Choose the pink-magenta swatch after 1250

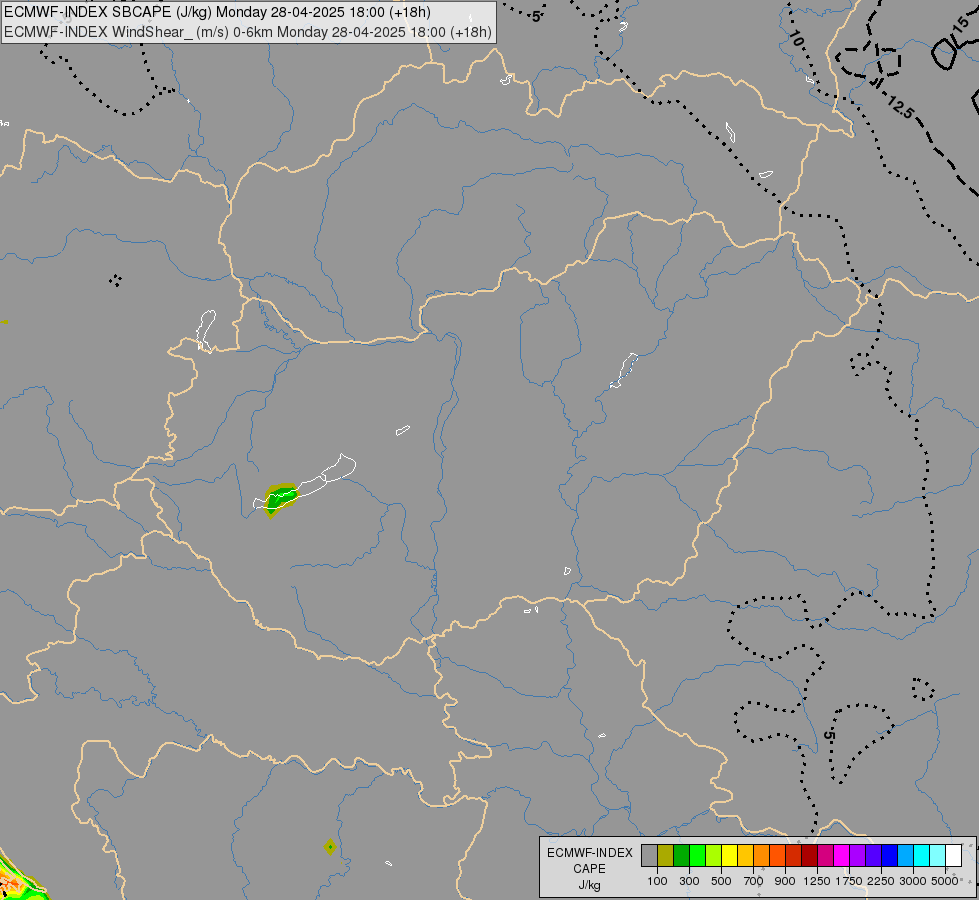[825, 855]
